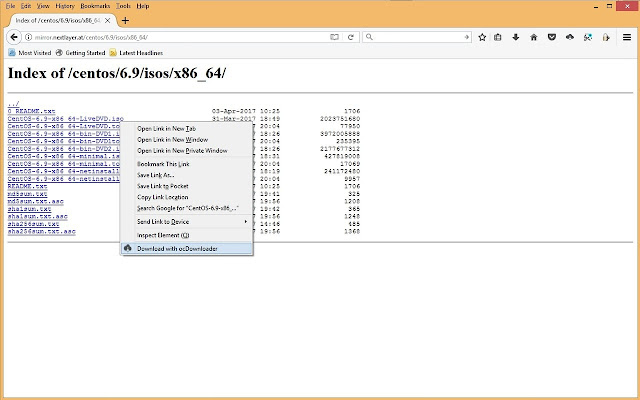The width and height of the screenshot is (640, 400).
Task: Open sha1sum.txt.asc link
Action: (38, 216)
